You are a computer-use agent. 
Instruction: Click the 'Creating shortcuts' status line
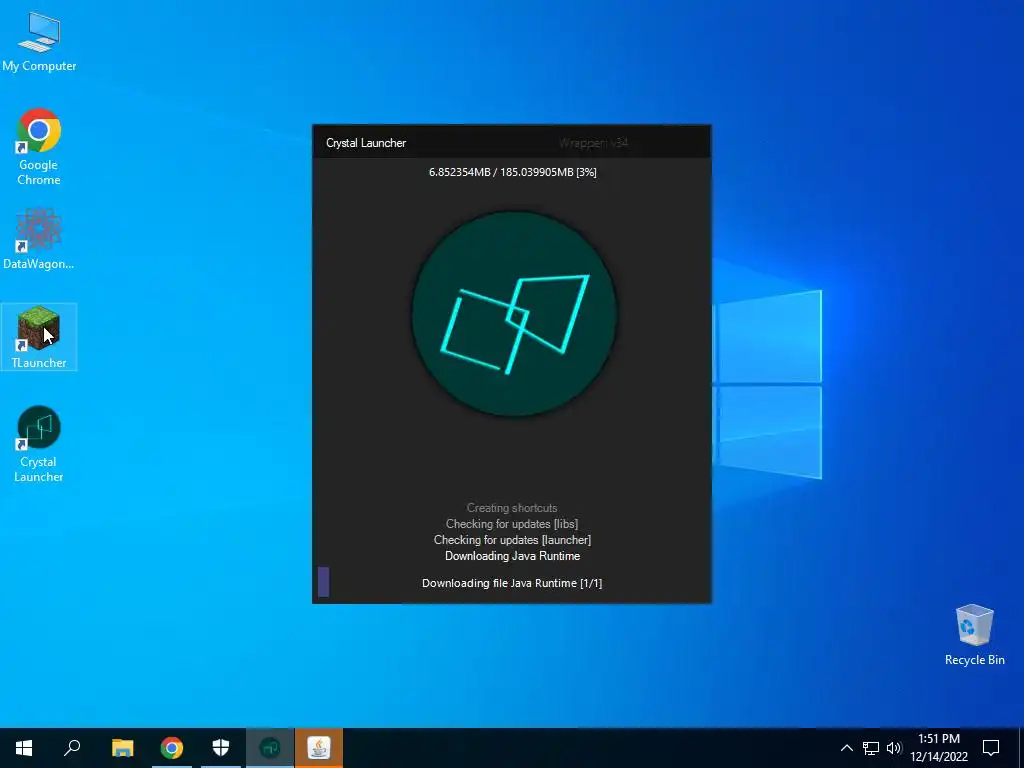point(512,508)
